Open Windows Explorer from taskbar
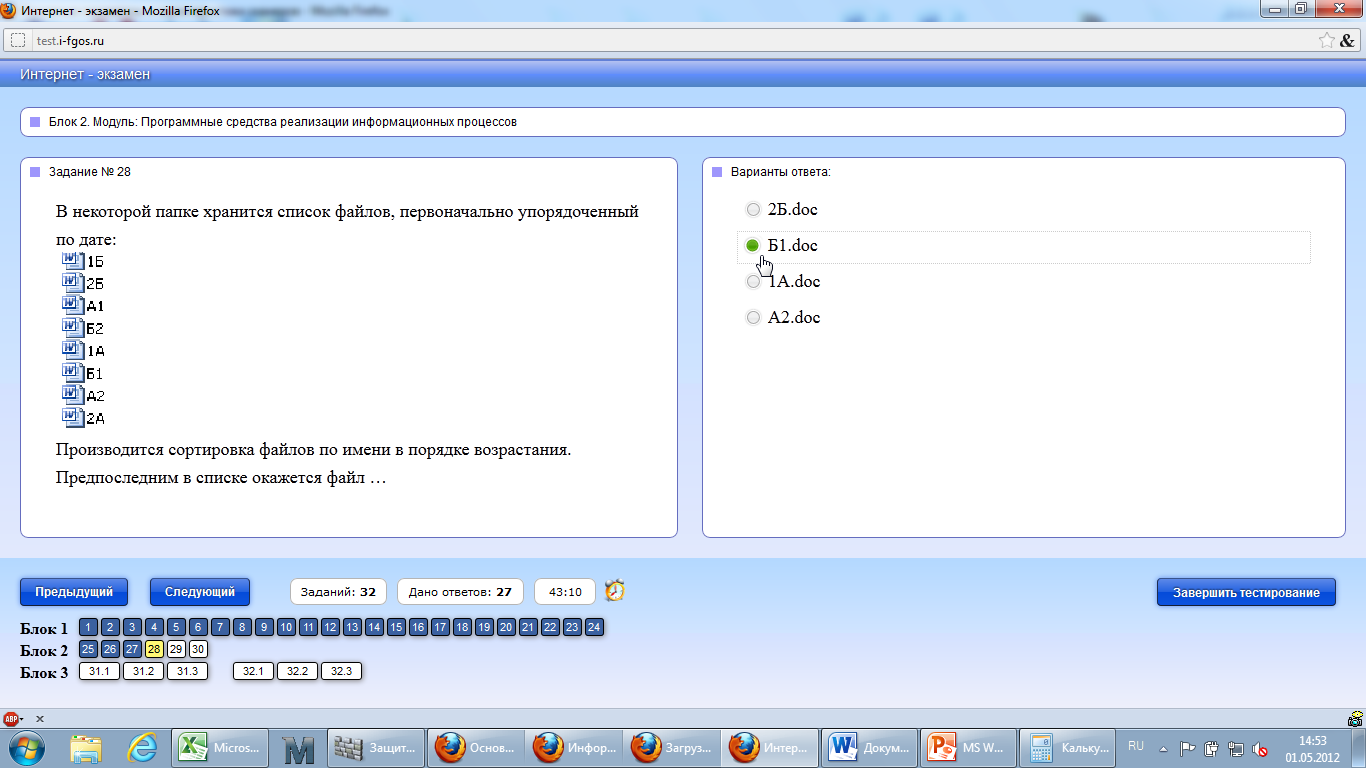Screen dimensions: 1366x768 [87, 748]
